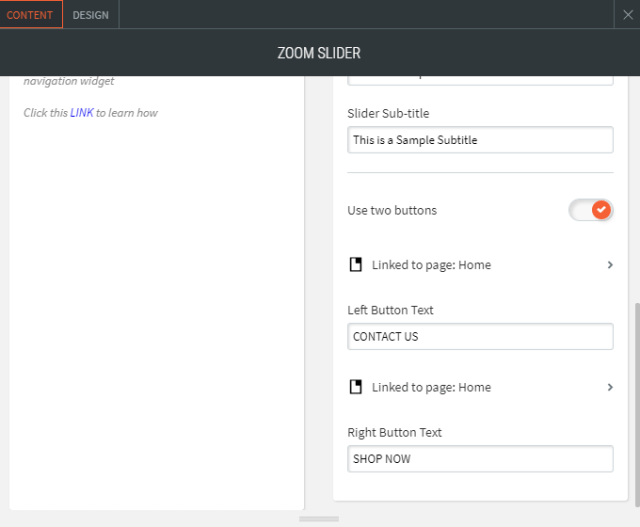Switch to the CONTENT tab
Screen dimensions: 640x527
[x=30, y=15]
